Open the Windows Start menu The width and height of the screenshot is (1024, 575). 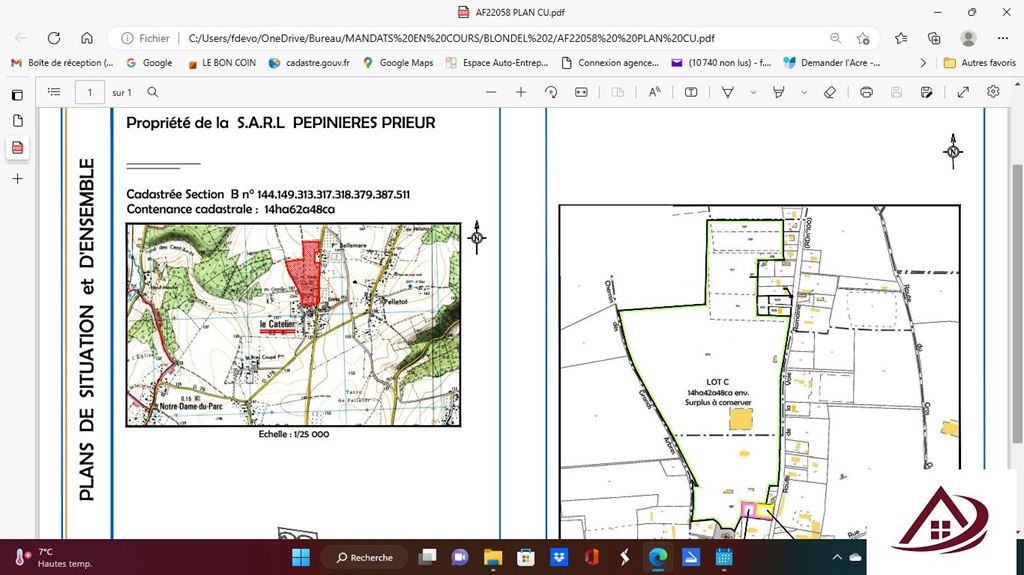(301, 557)
